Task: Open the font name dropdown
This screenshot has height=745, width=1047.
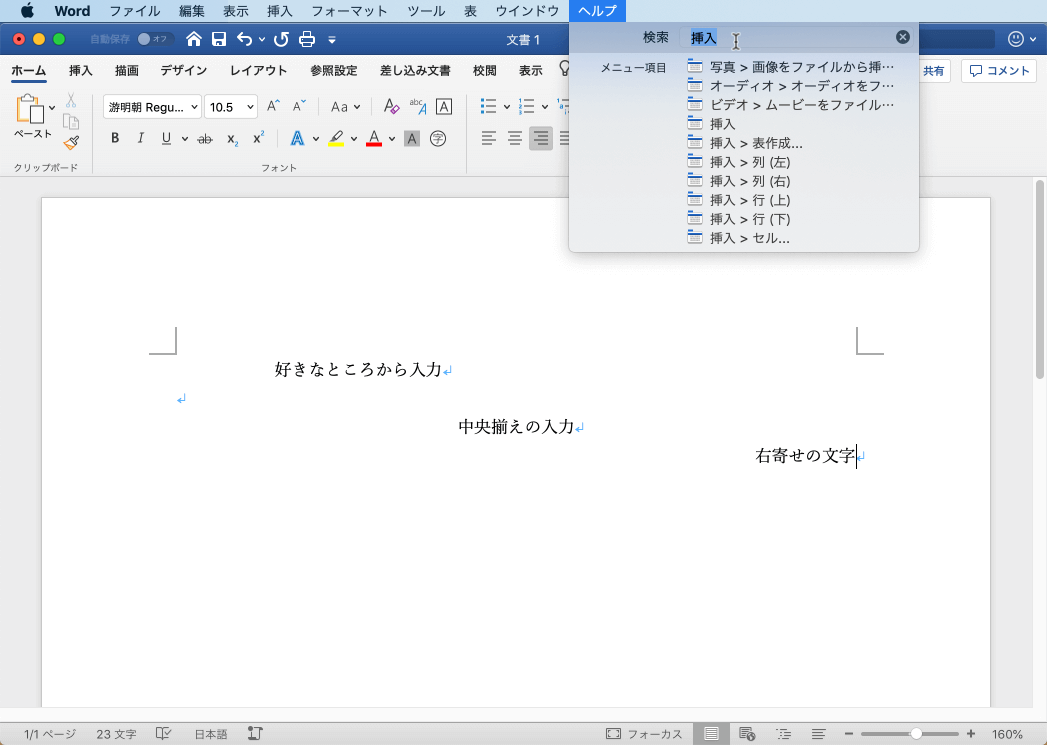Action: pos(194,107)
